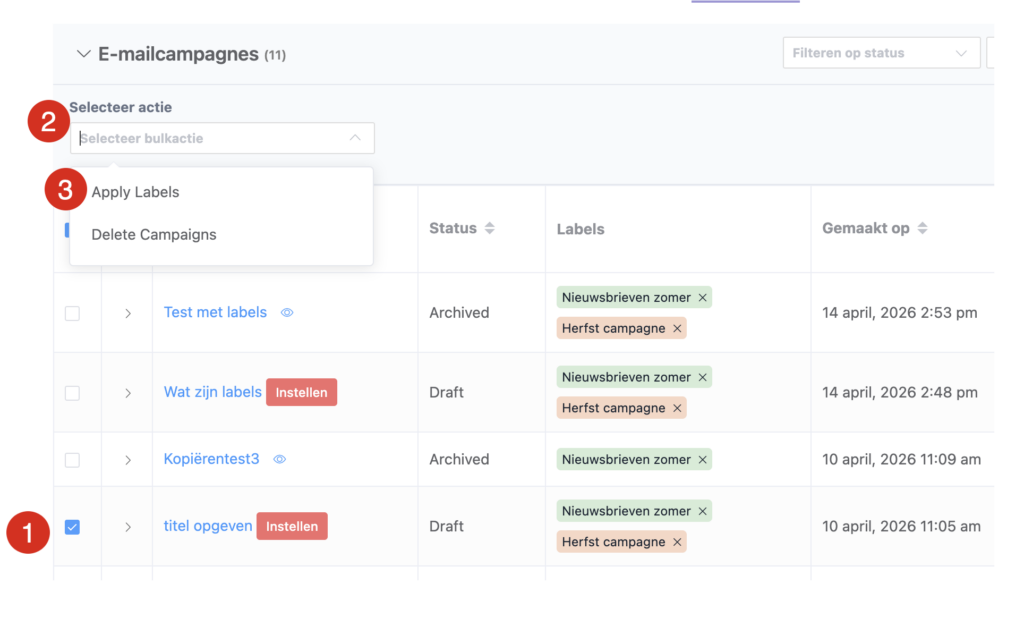The width and height of the screenshot is (1024, 626).
Task: Open the Filteren op status dropdown
Action: point(880,53)
